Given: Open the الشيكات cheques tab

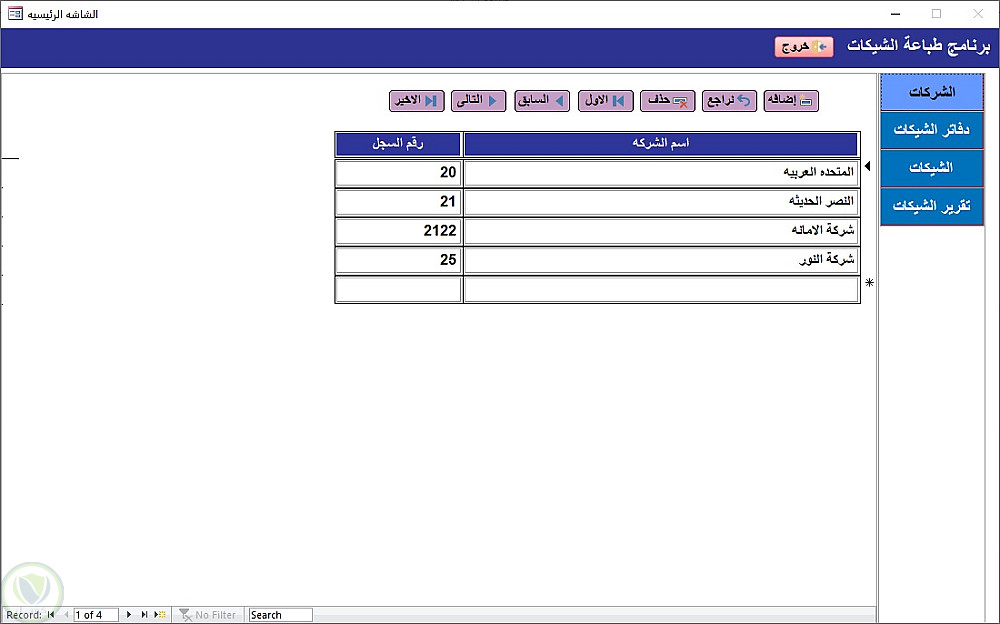Looking at the screenshot, I should coord(932,168).
